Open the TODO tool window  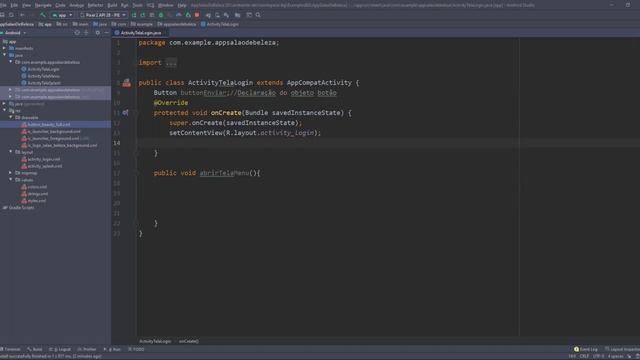[136, 349]
